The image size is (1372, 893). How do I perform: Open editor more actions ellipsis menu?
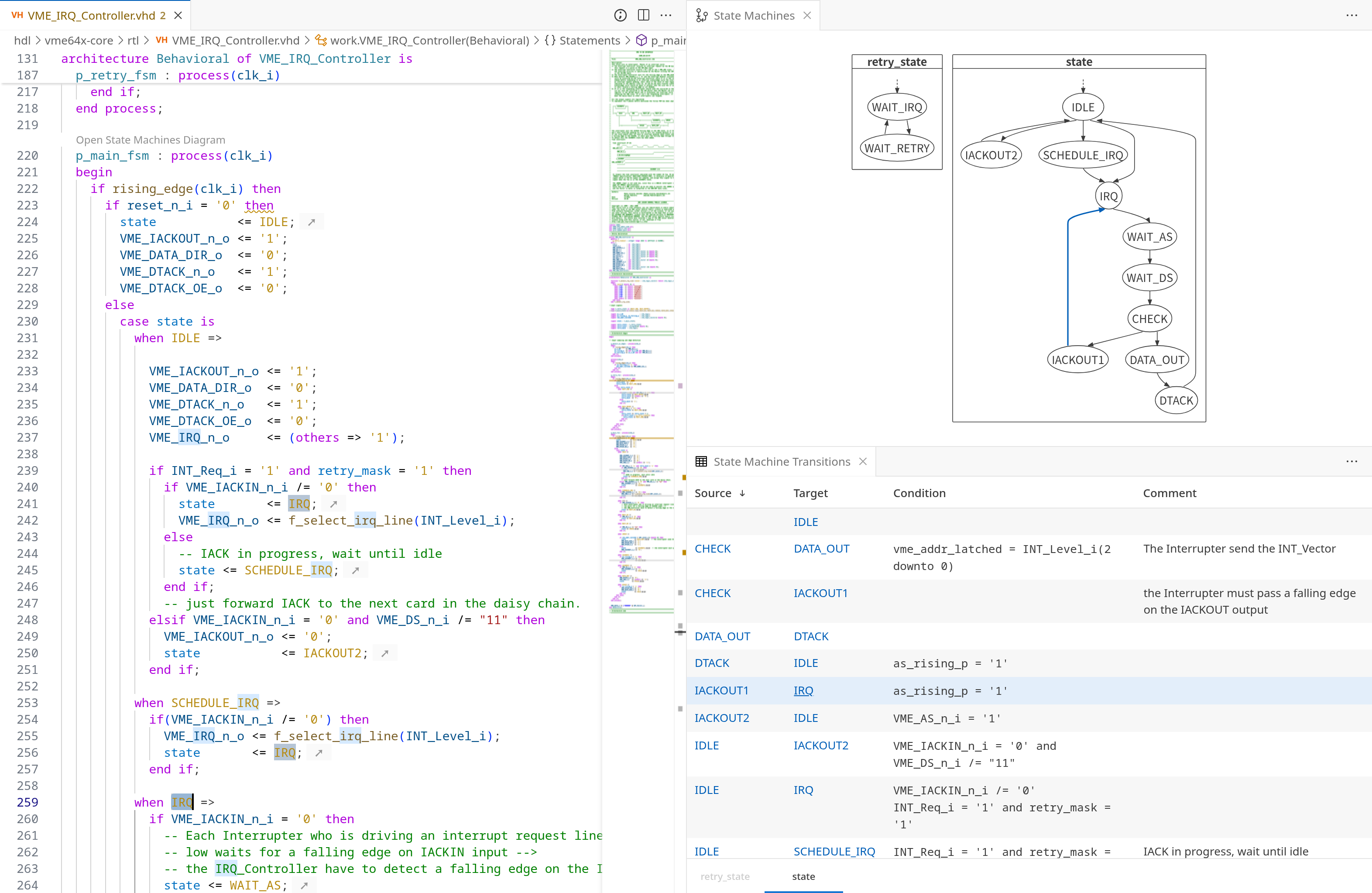coord(666,16)
